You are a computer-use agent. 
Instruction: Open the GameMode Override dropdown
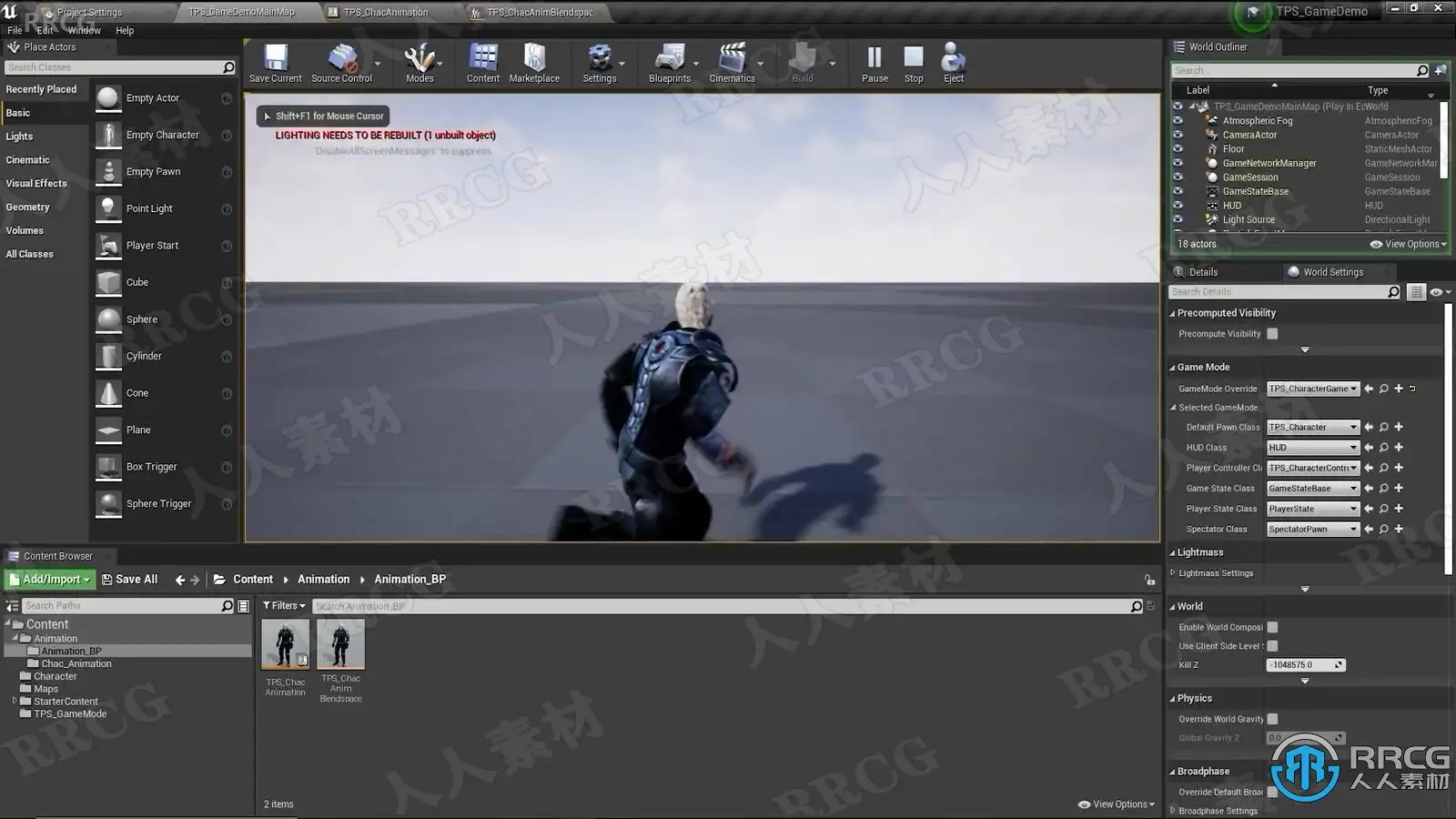1313,389
